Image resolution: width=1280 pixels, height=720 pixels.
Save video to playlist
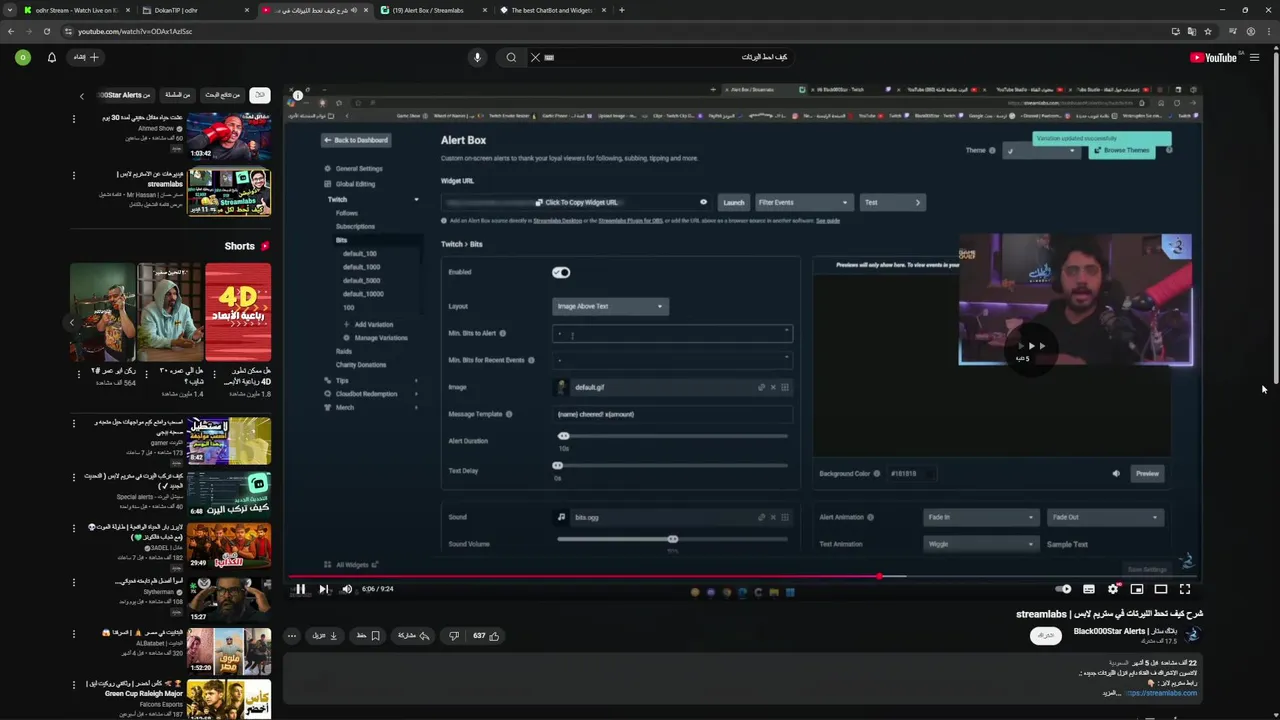tap(368, 635)
